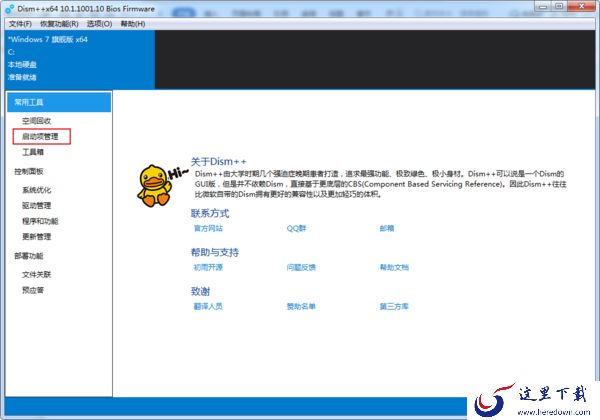Click the 官方网站 link
Screen dimensions: 600x420
pyautogui.click(x=209, y=228)
